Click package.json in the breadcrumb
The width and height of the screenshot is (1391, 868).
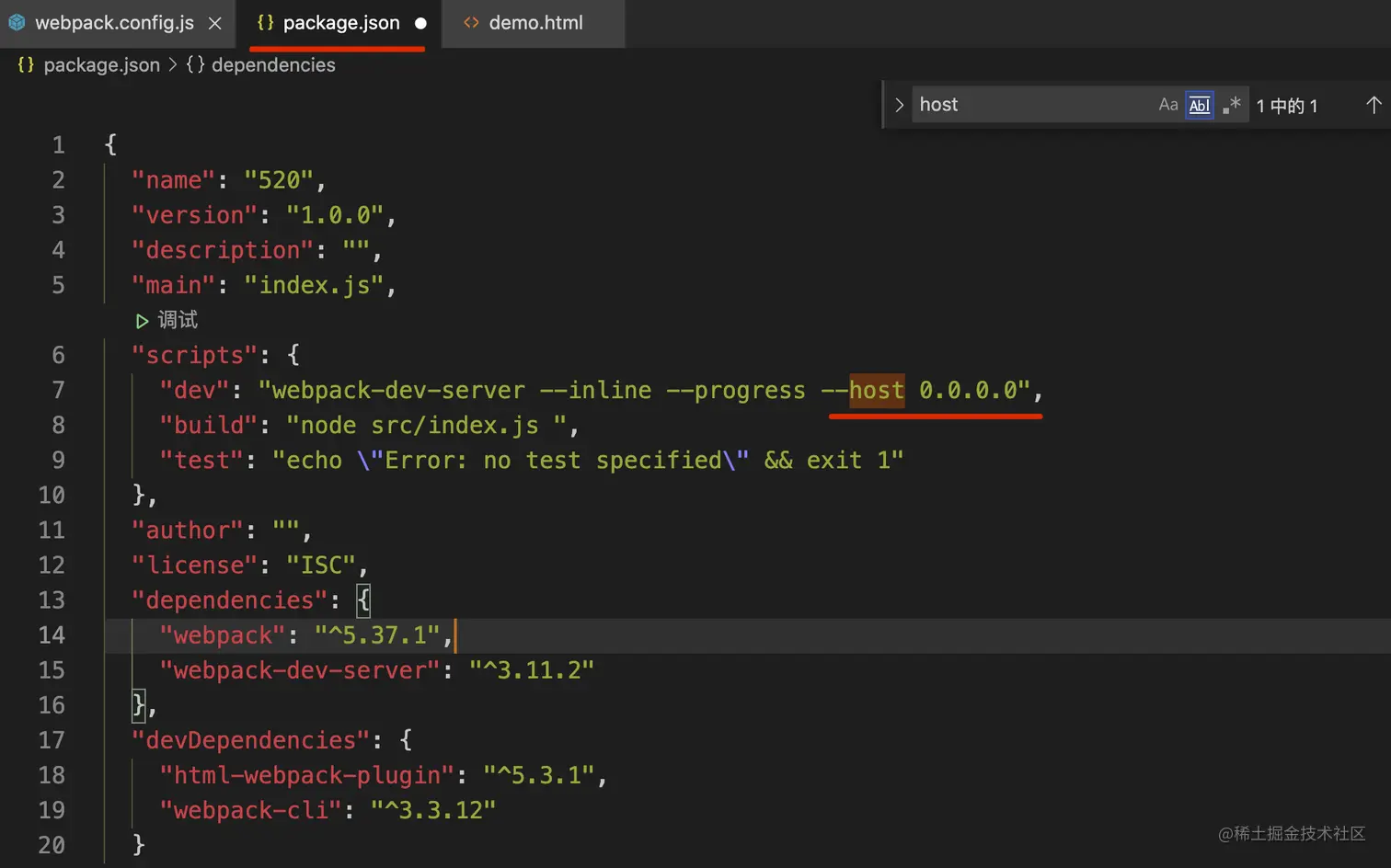click(101, 65)
